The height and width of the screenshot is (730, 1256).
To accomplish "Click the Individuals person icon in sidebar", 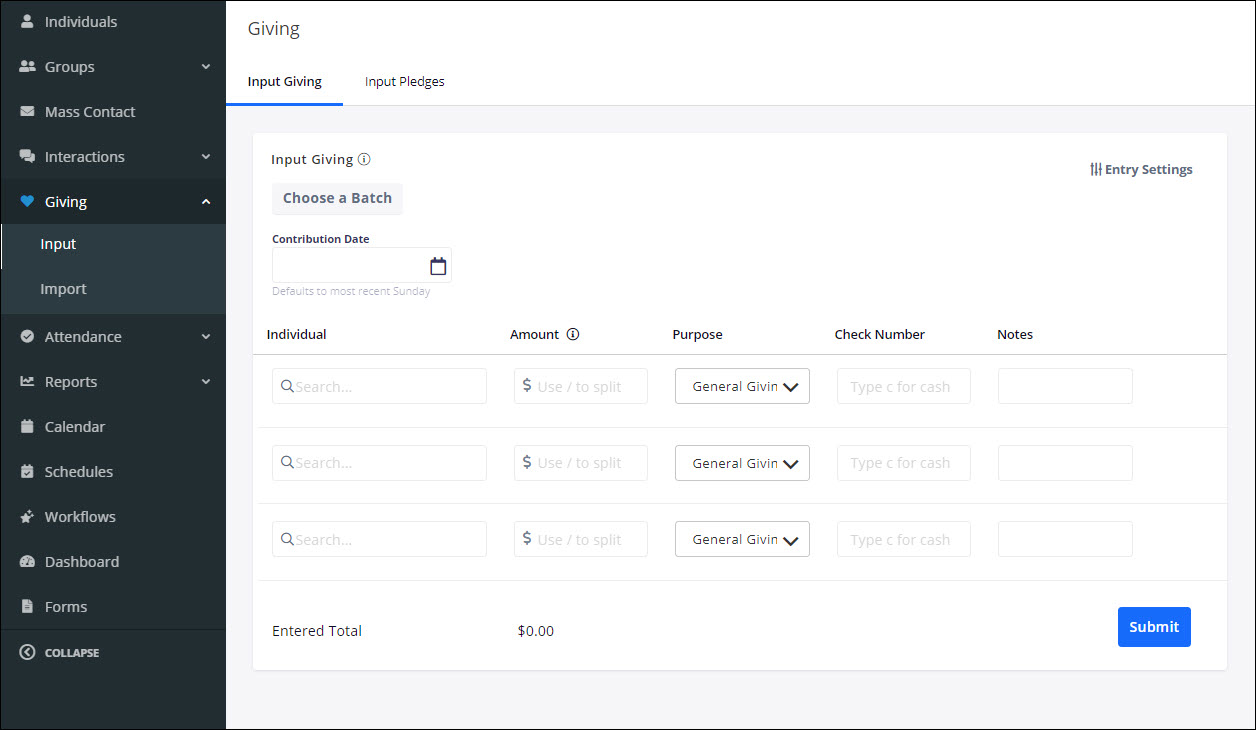I will coord(27,21).
